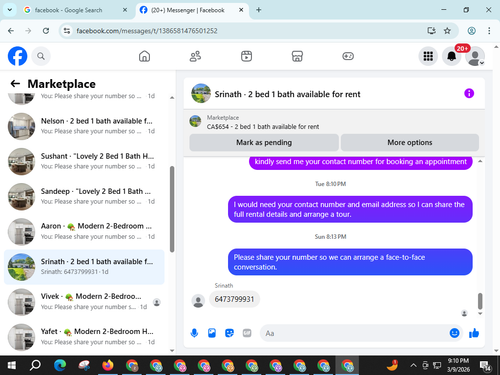500x375 pixels.
Task: Open the emoji picker smiley icon
Action: [x=454, y=333]
